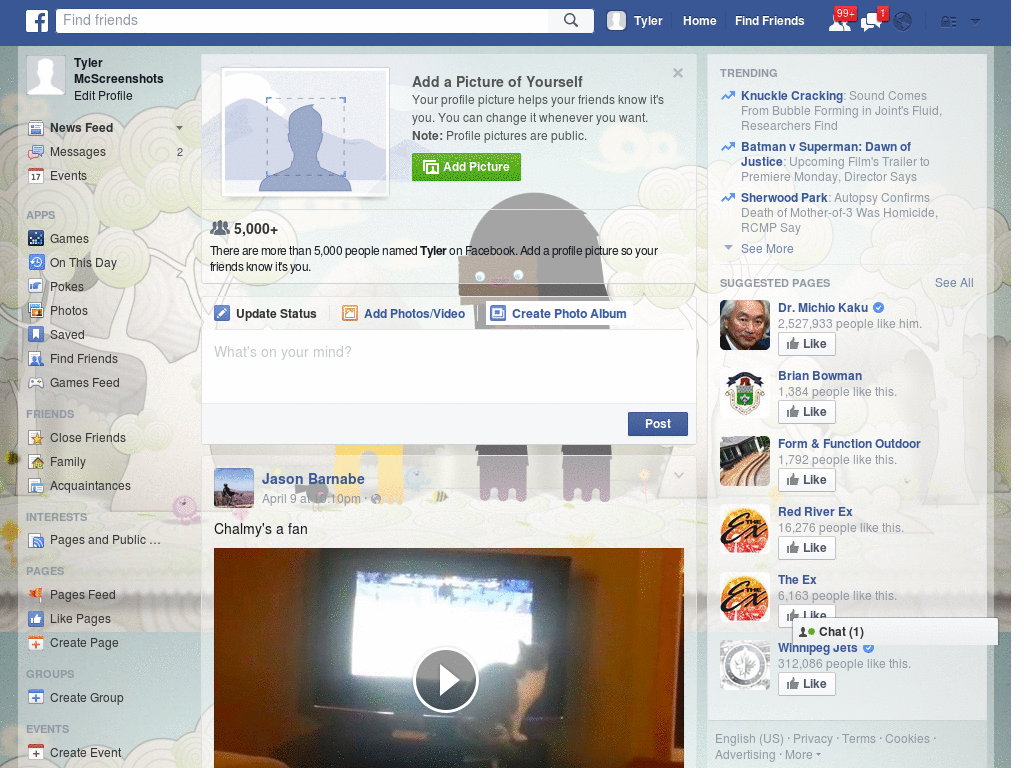Open the Find Friends sidebar icon
Viewport: 1024px width, 768px height.
[x=36, y=359]
